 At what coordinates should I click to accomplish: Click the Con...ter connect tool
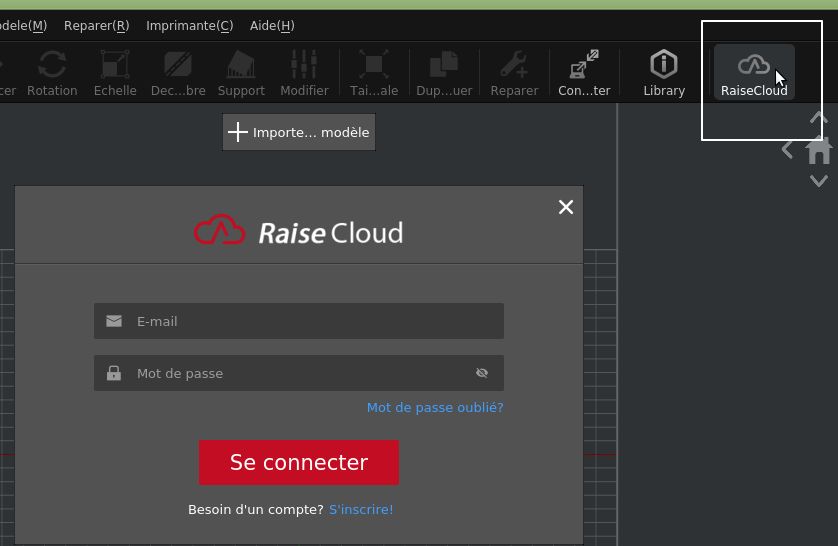(584, 73)
